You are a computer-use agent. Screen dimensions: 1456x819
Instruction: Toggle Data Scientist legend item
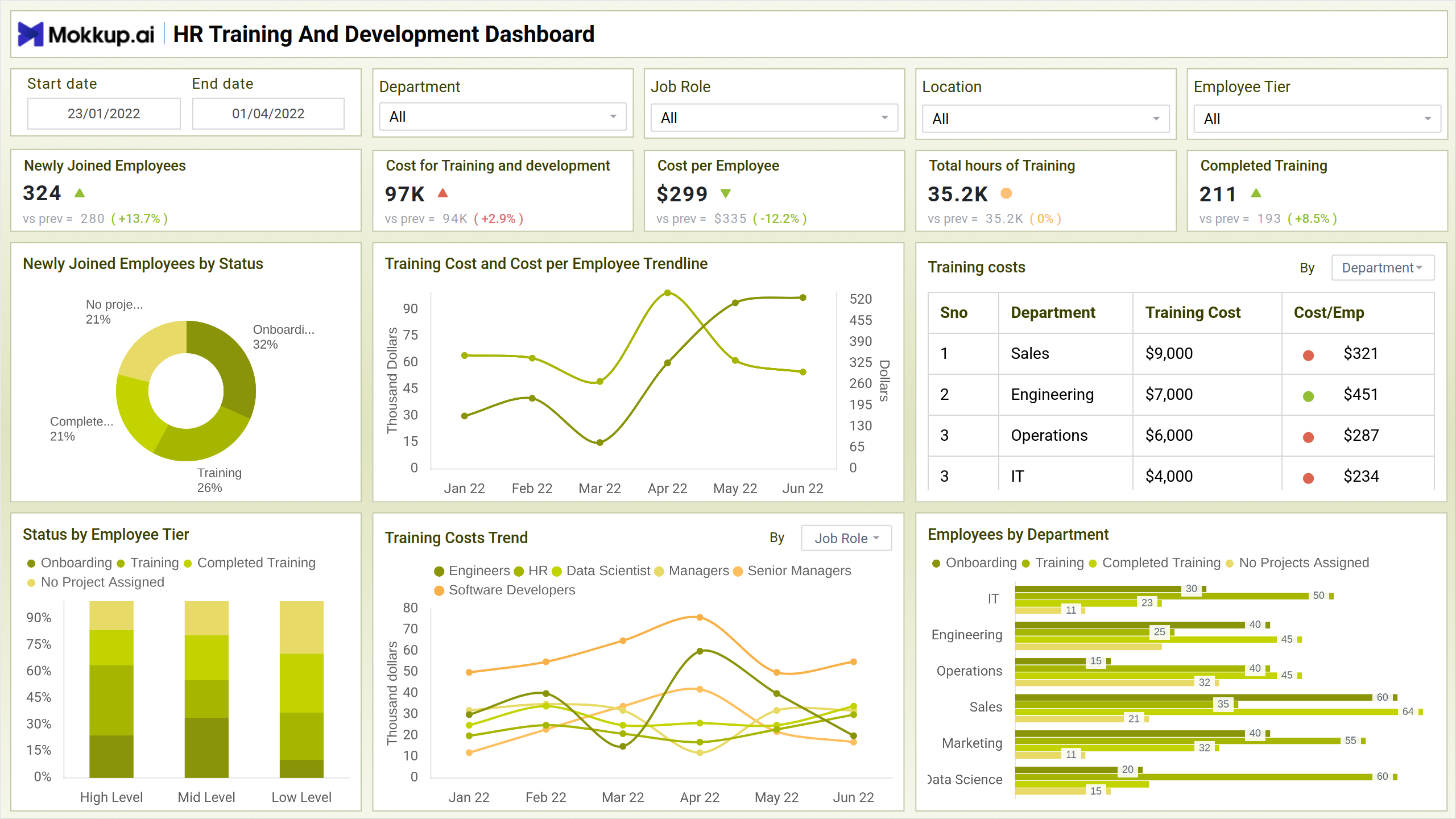[x=601, y=571]
